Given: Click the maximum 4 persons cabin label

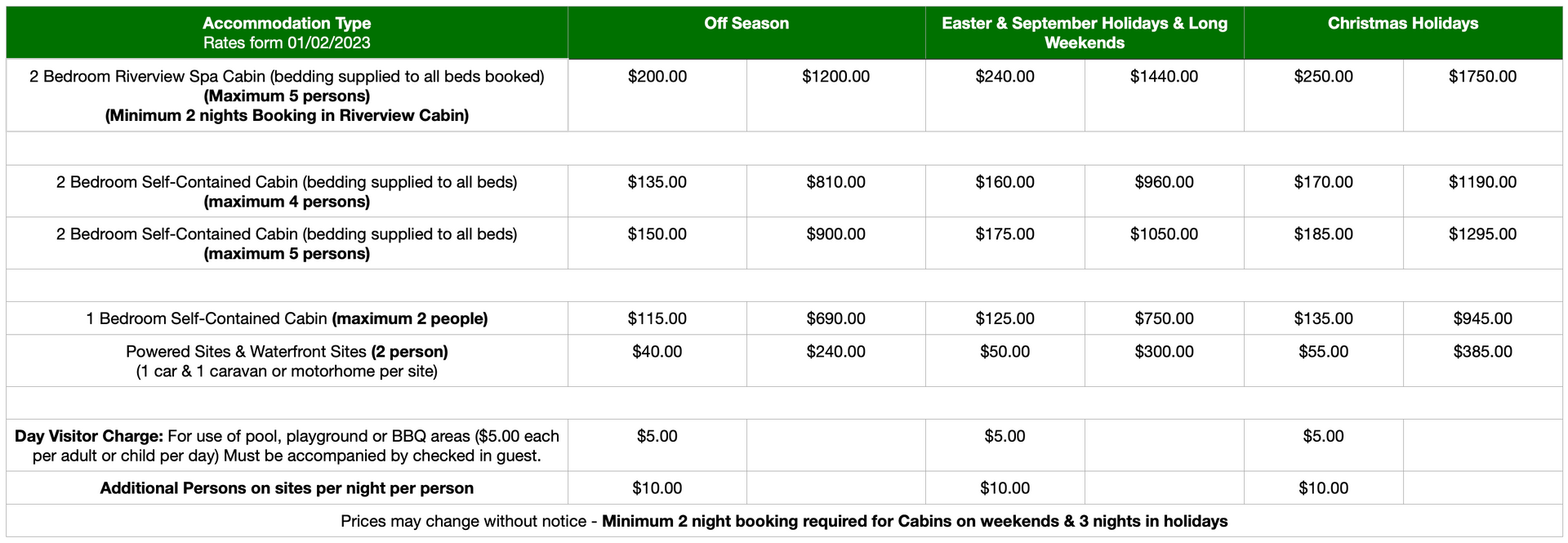Looking at the screenshot, I should pyautogui.click(x=287, y=192).
